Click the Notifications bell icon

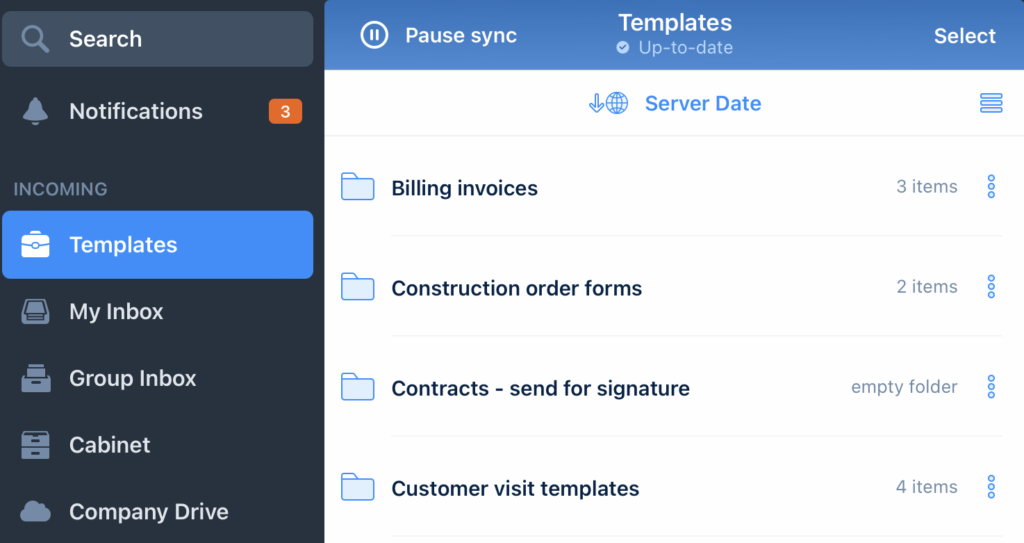(36, 112)
